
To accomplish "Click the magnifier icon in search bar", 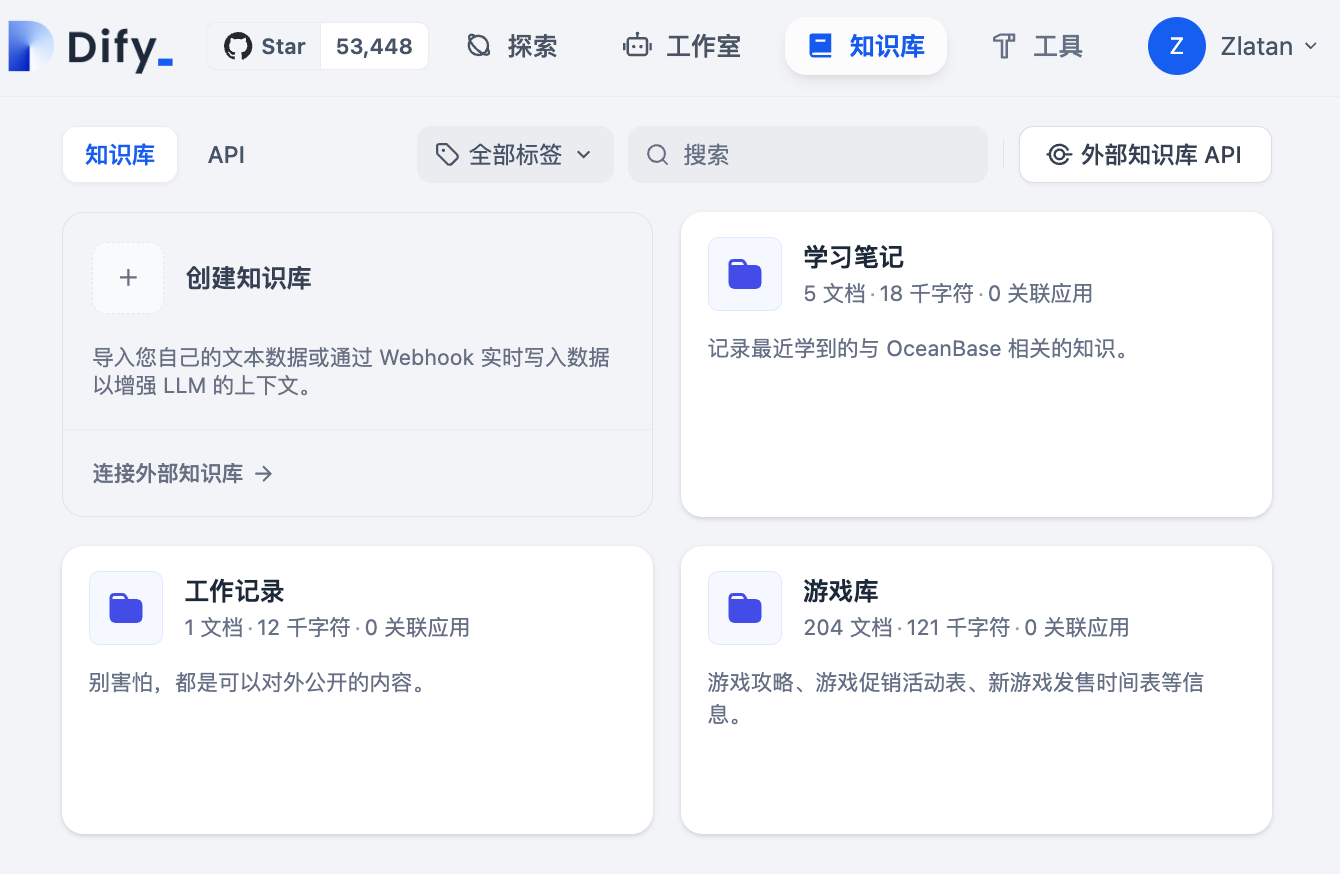I will point(656,155).
